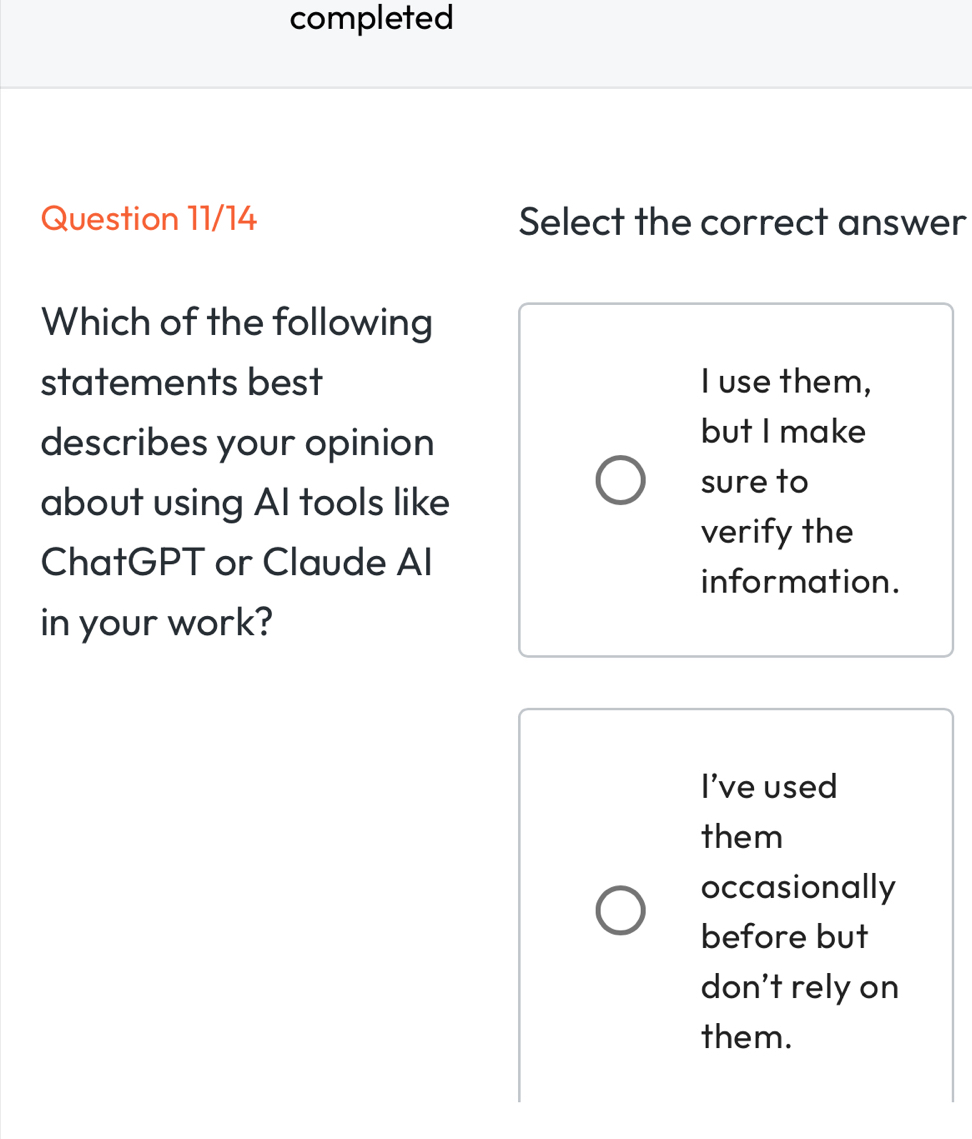
Task: Click the "verify the information" answer text
Action: (x=799, y=556)
